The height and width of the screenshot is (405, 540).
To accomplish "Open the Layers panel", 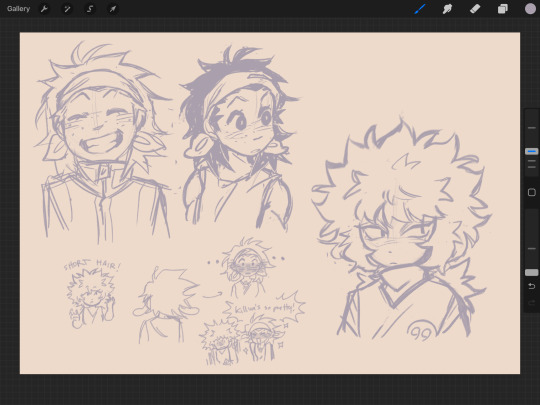I will coord(502,9).
